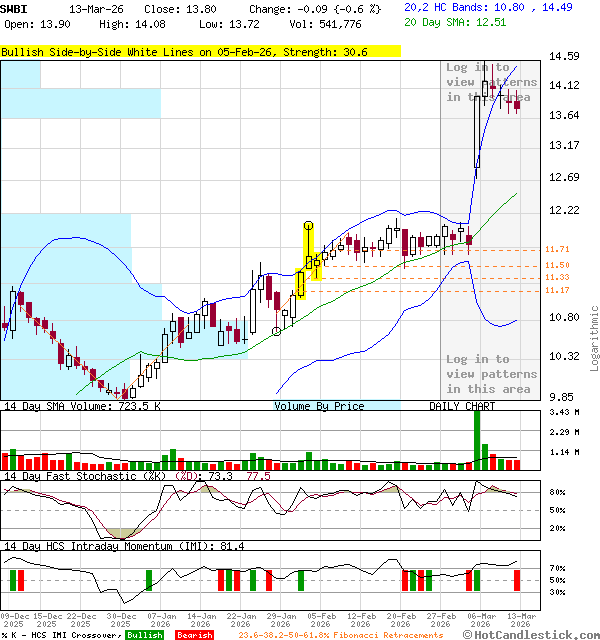
Task: Click the circled candle top marker at 05-Feb
Action: (309, 226)
